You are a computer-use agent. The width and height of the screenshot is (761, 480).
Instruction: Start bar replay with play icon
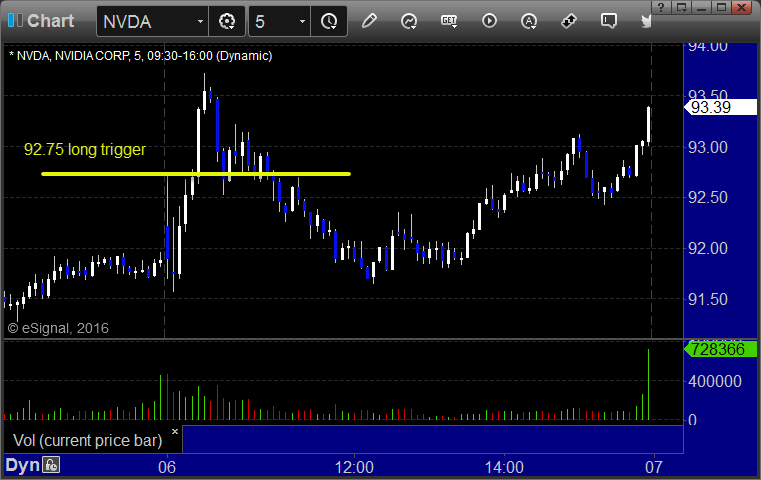click(489, 21)
